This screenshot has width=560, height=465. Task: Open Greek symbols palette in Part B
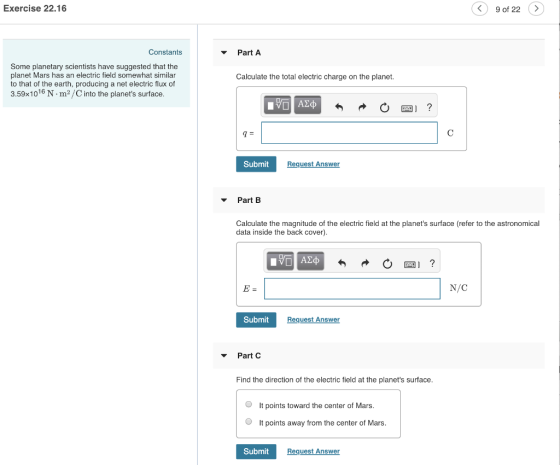[310, 260]
